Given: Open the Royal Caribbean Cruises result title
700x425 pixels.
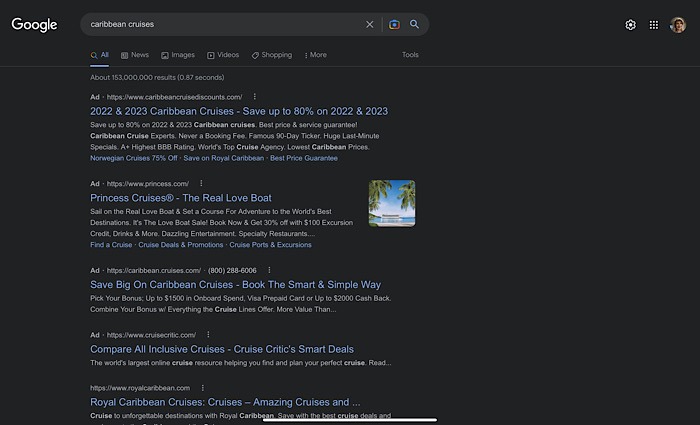Looking at the screenshot, I should (225, 402).
